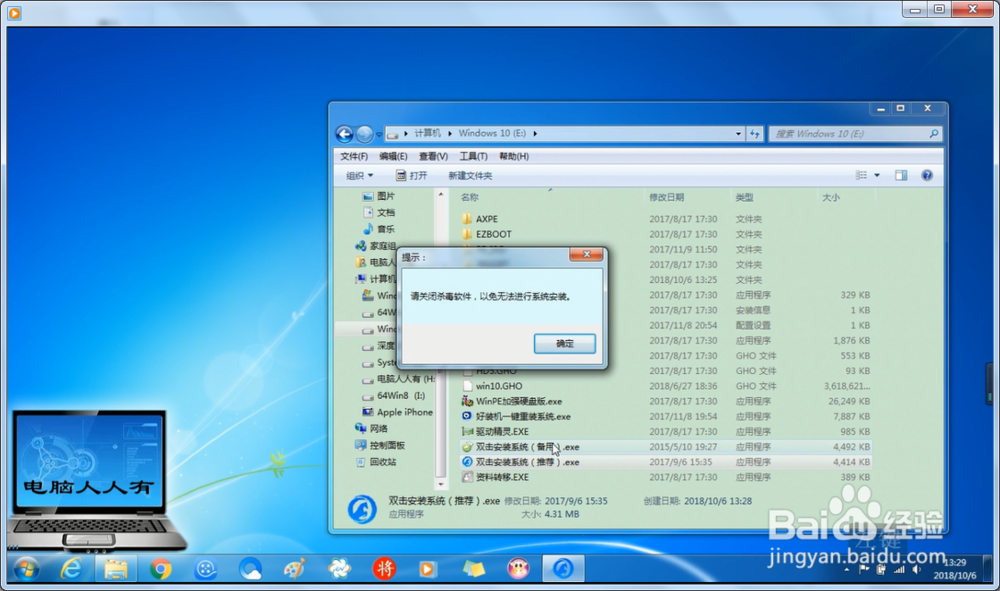This screenshot has width=1000, height=591.
Task: Click 图片 in the navigation pane
Action: point(385,196)
